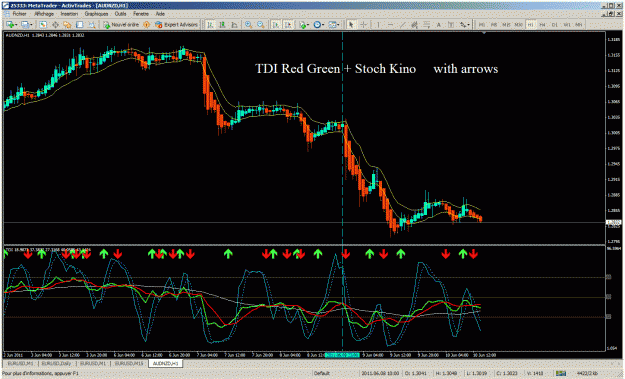Switch to M15 timeframe

506,25
